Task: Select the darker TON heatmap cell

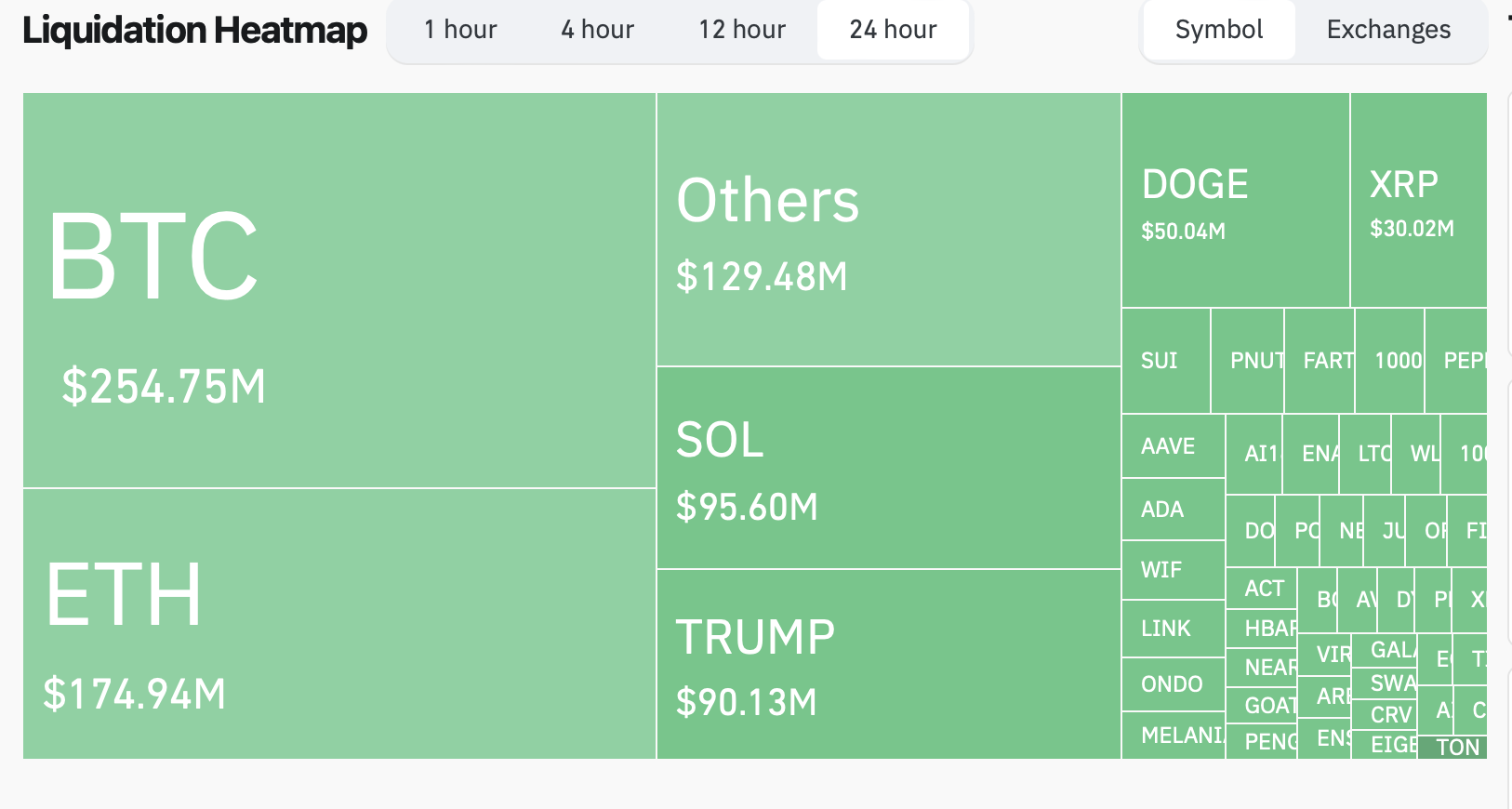Action: [1452, 748]
